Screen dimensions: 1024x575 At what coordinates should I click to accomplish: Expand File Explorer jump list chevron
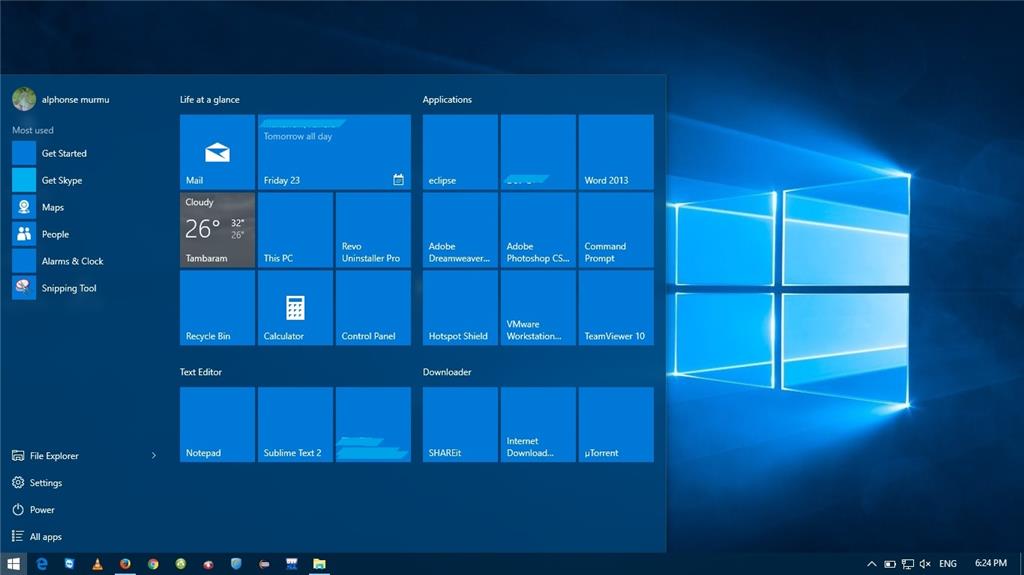[x=154, y=455]
